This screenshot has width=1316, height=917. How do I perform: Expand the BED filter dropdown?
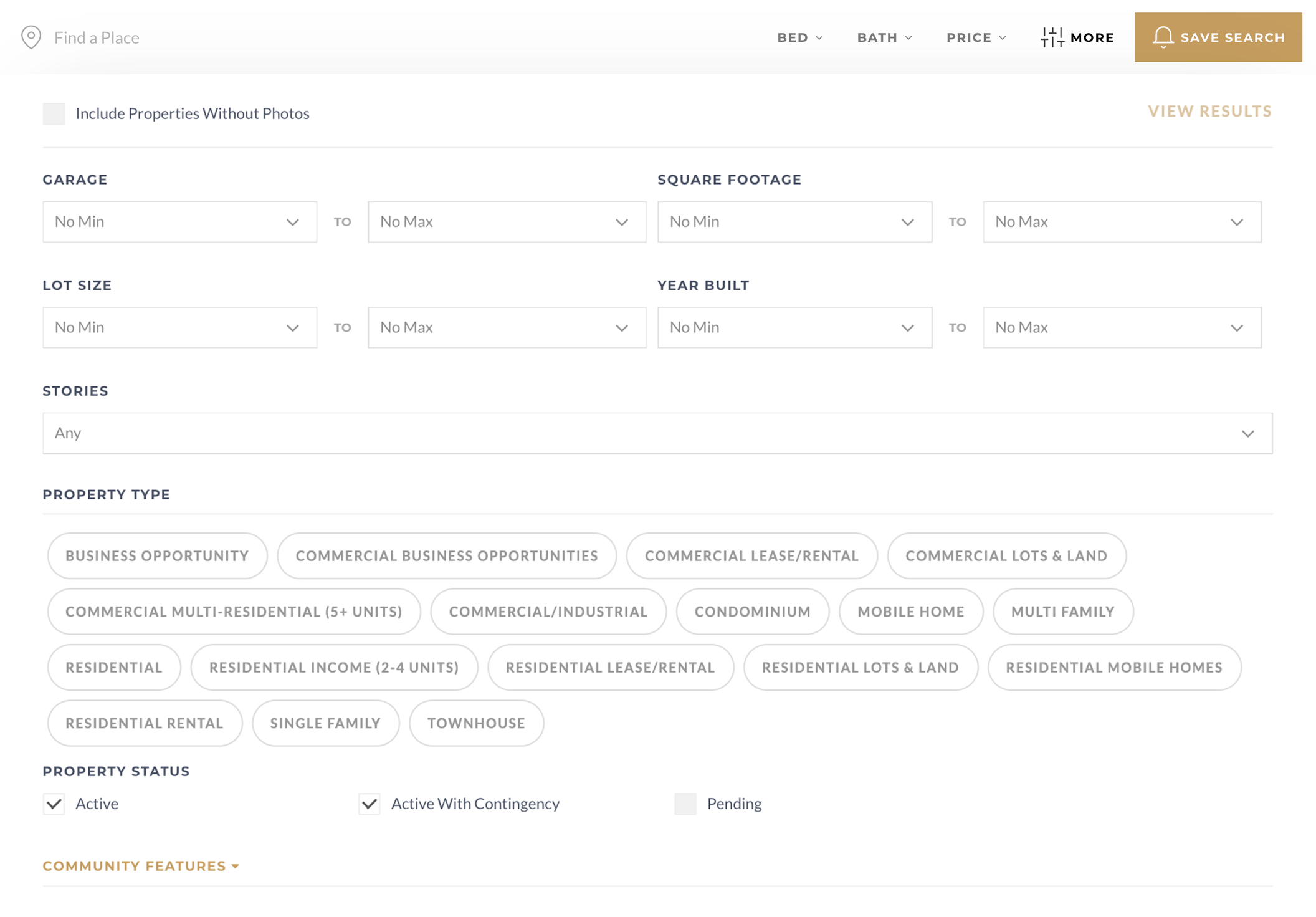tap(800, 37)
